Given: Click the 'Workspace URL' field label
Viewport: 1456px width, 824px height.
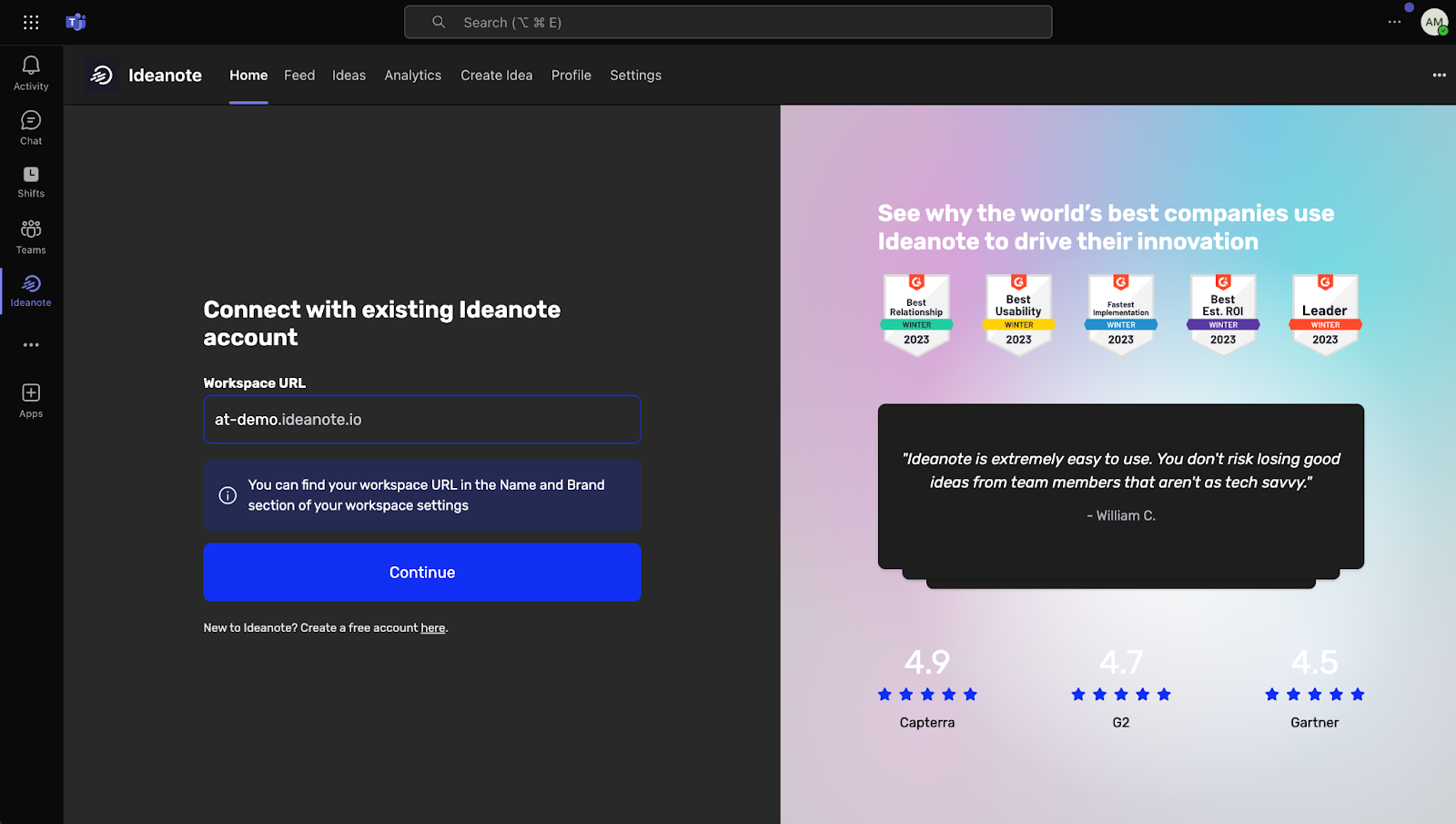Looking at the screenshot, I should click(254, 383).
